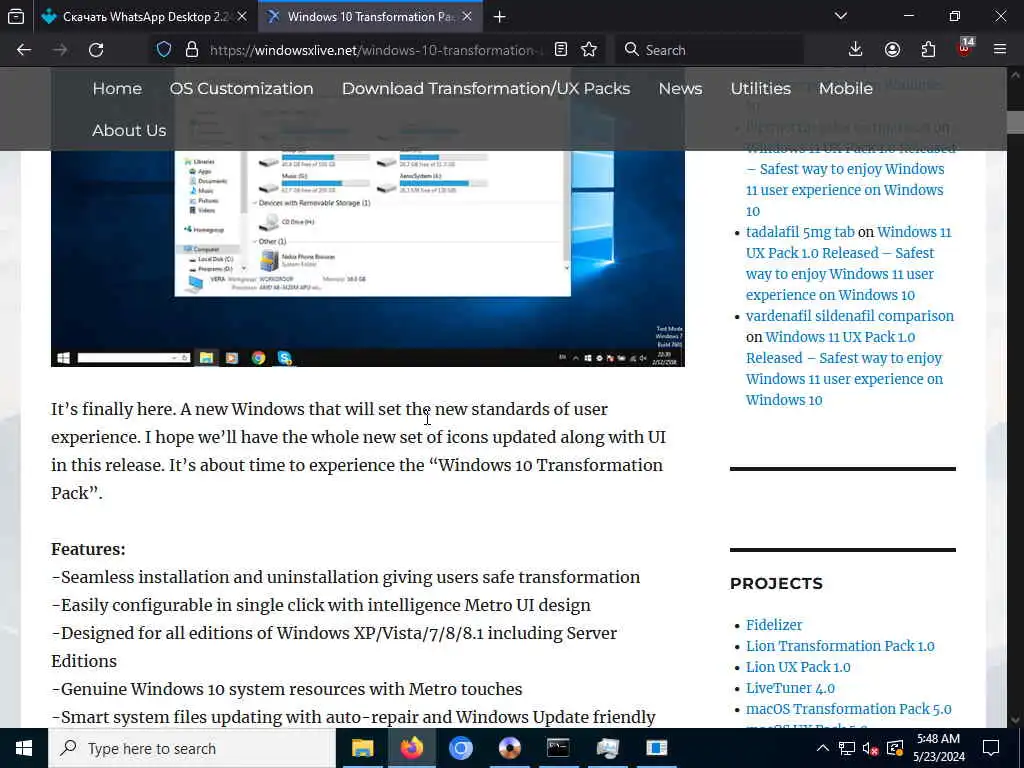Viewport: 1024px width, 768px height.
Task: Show hidden system tray icons chevron
Action: 823,748
